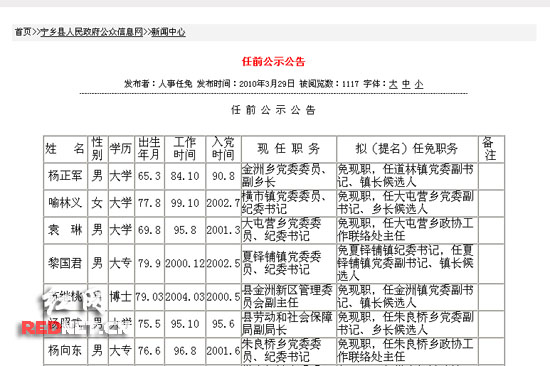Image resolution: width=550 pixels, height=366 pixels.
Task: Click the 女 gender cell for 喻林义
Action: pyautogui.click(x=98, y=203)
